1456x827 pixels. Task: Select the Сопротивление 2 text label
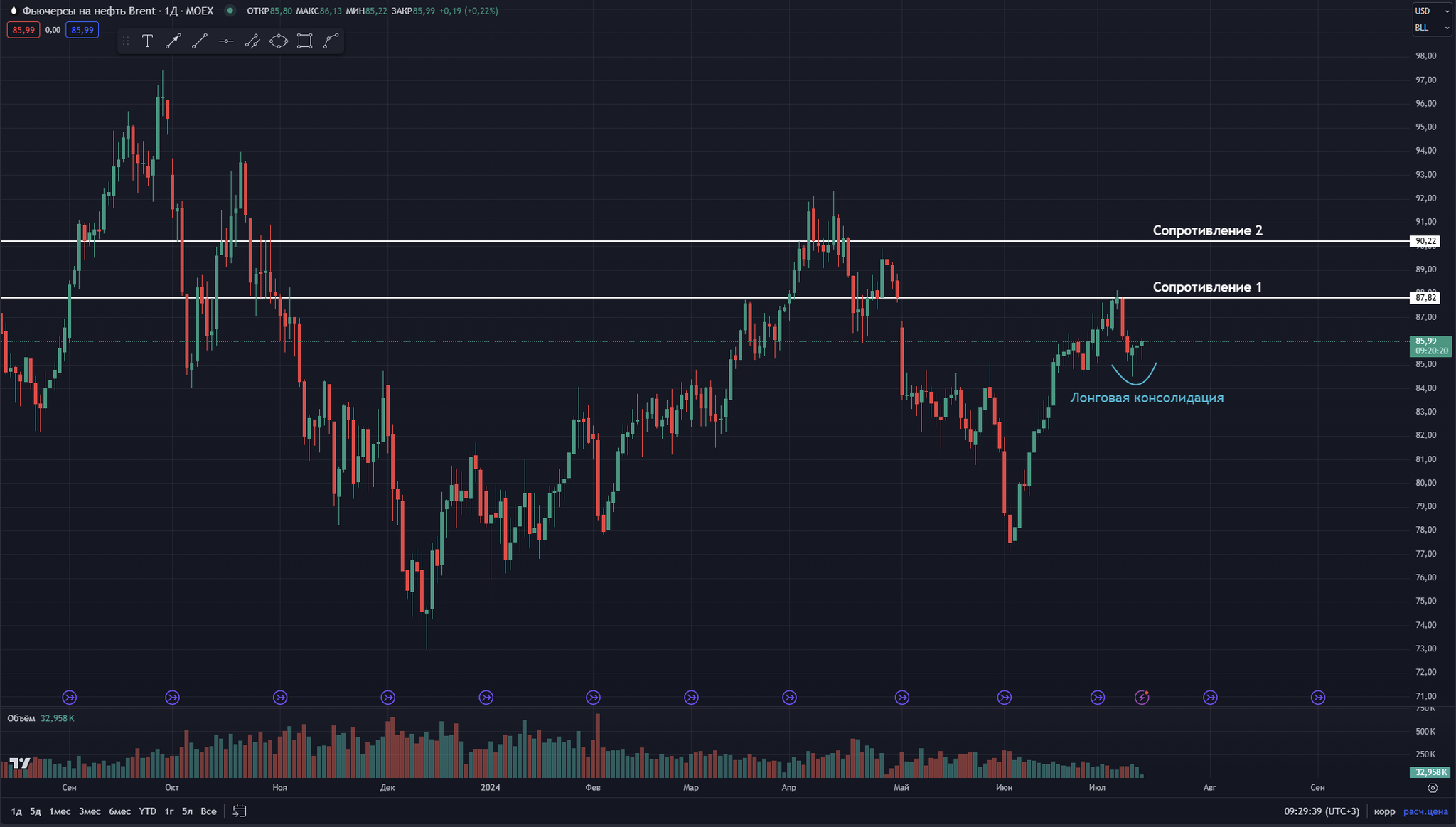pyautogui.click(x=1207, y=230)
